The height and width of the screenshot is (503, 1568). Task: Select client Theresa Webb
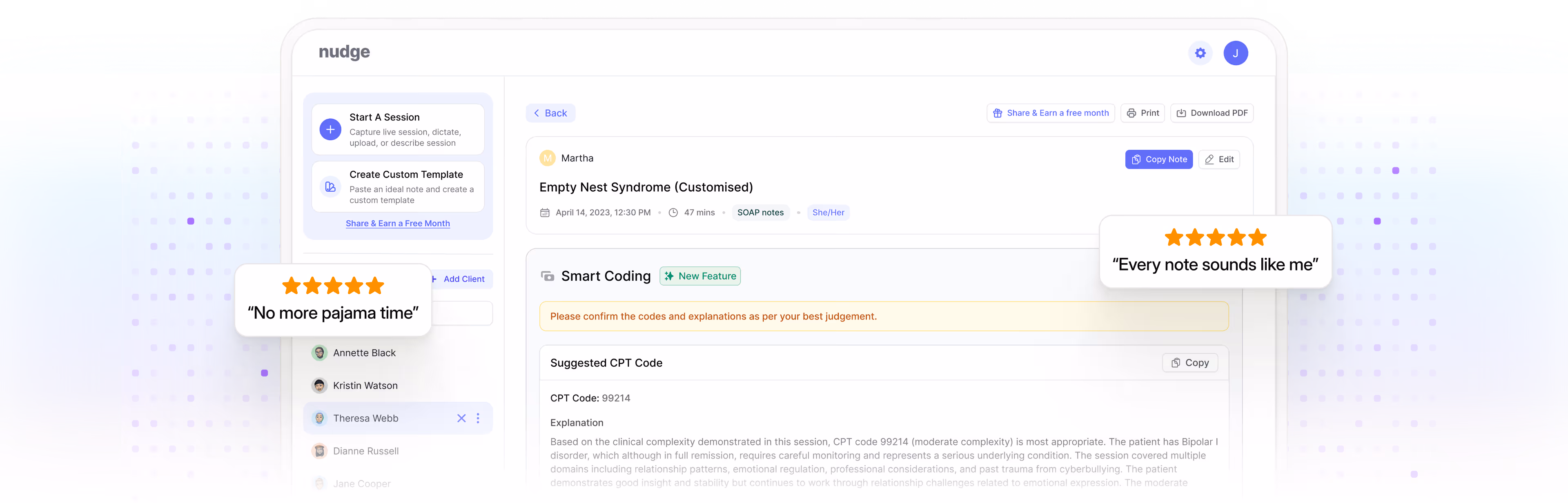click(397, 419)
